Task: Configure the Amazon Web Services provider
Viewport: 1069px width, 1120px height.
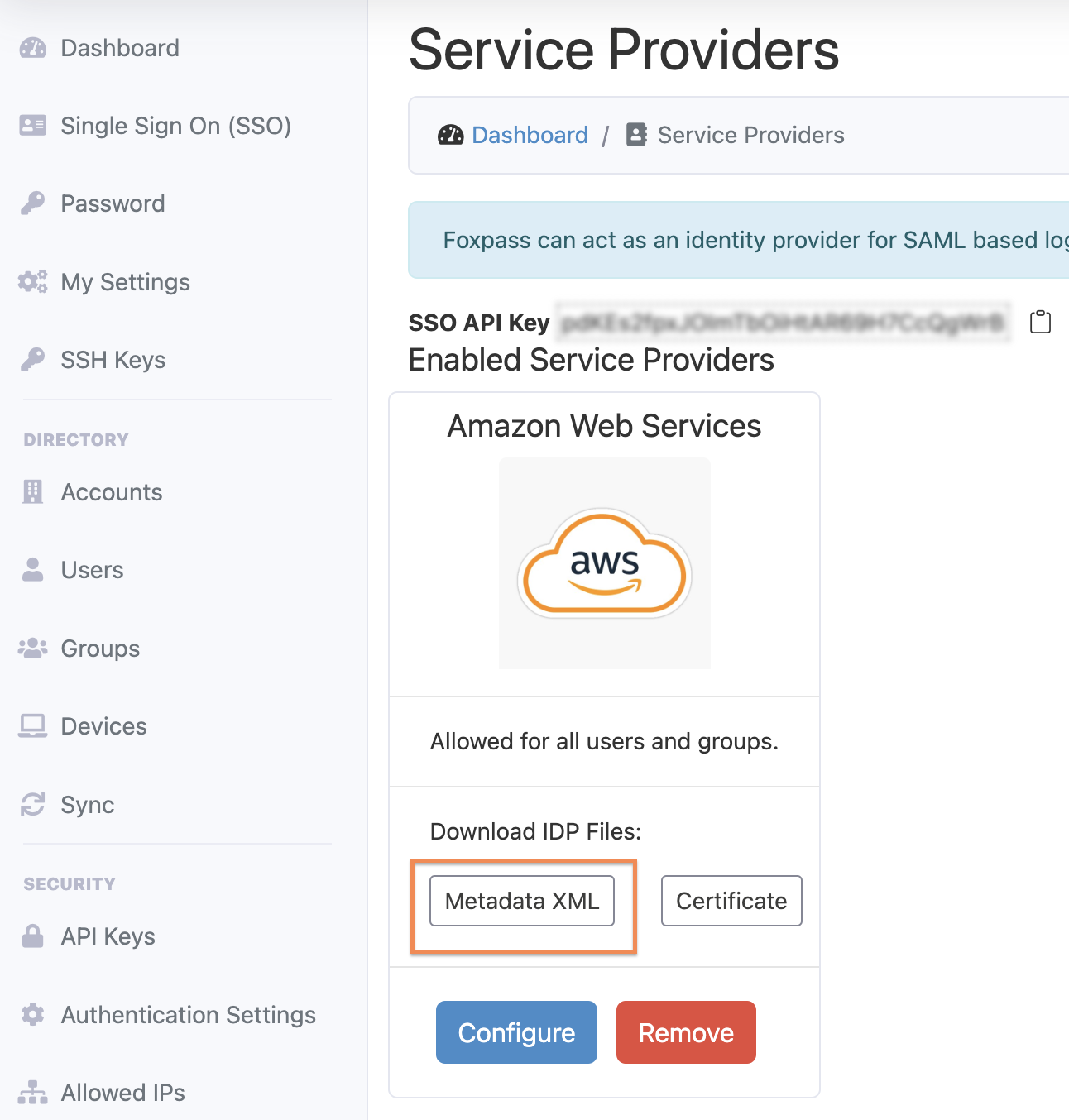Action: (x=516, y=1032)
